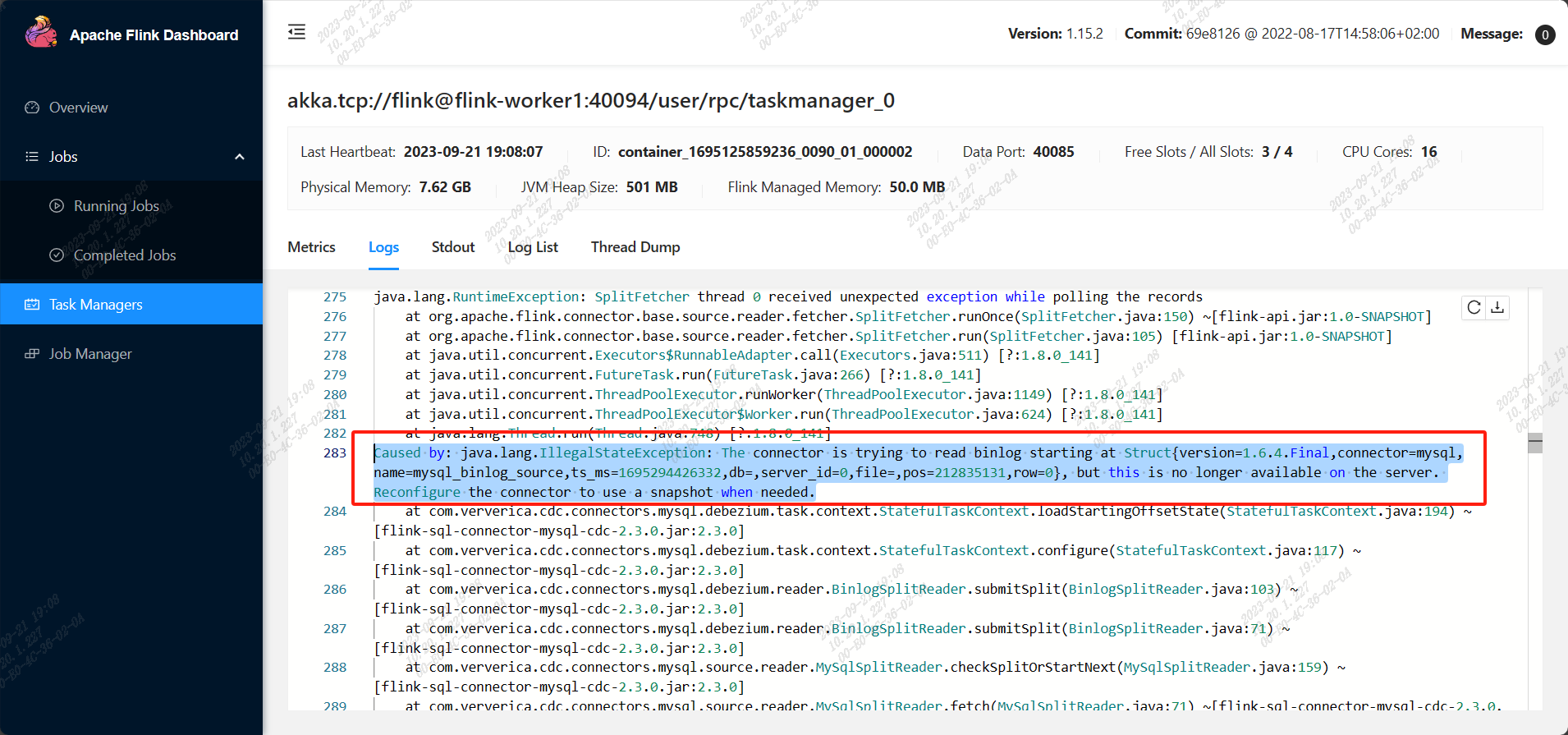Image resolution: width=1568 pixels, height=735 pixels.
Task: Reload the logs with the refresh icon
Action: point(1474,307)
